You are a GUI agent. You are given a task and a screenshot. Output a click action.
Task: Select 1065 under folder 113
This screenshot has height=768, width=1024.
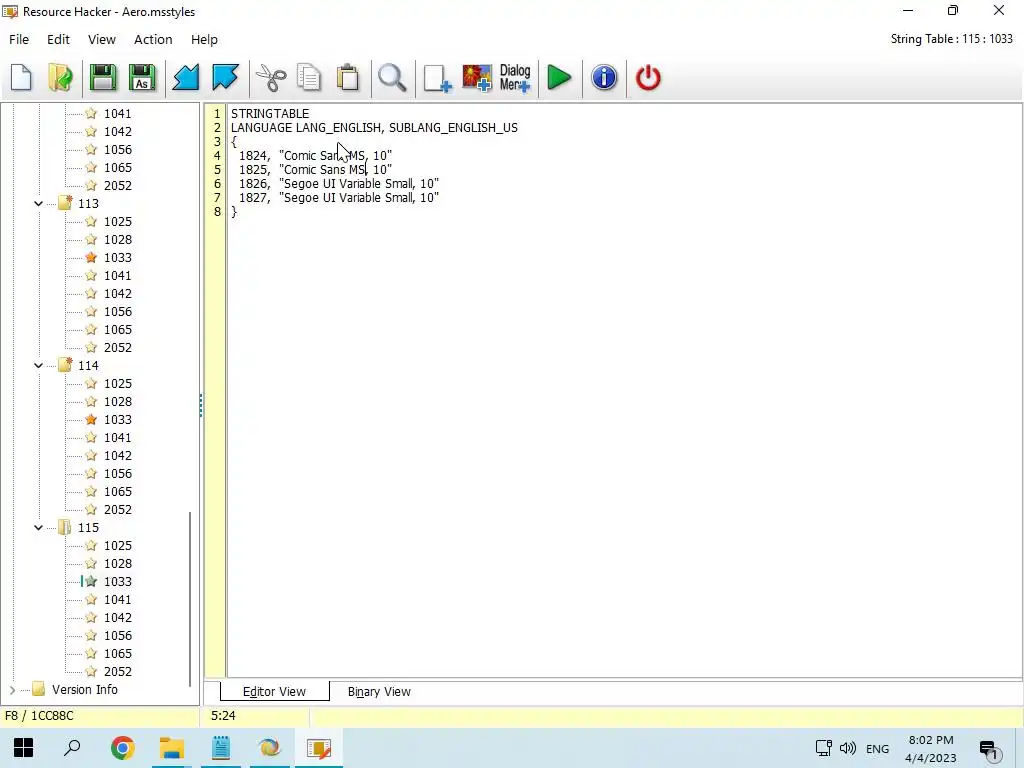click(118, 330)
